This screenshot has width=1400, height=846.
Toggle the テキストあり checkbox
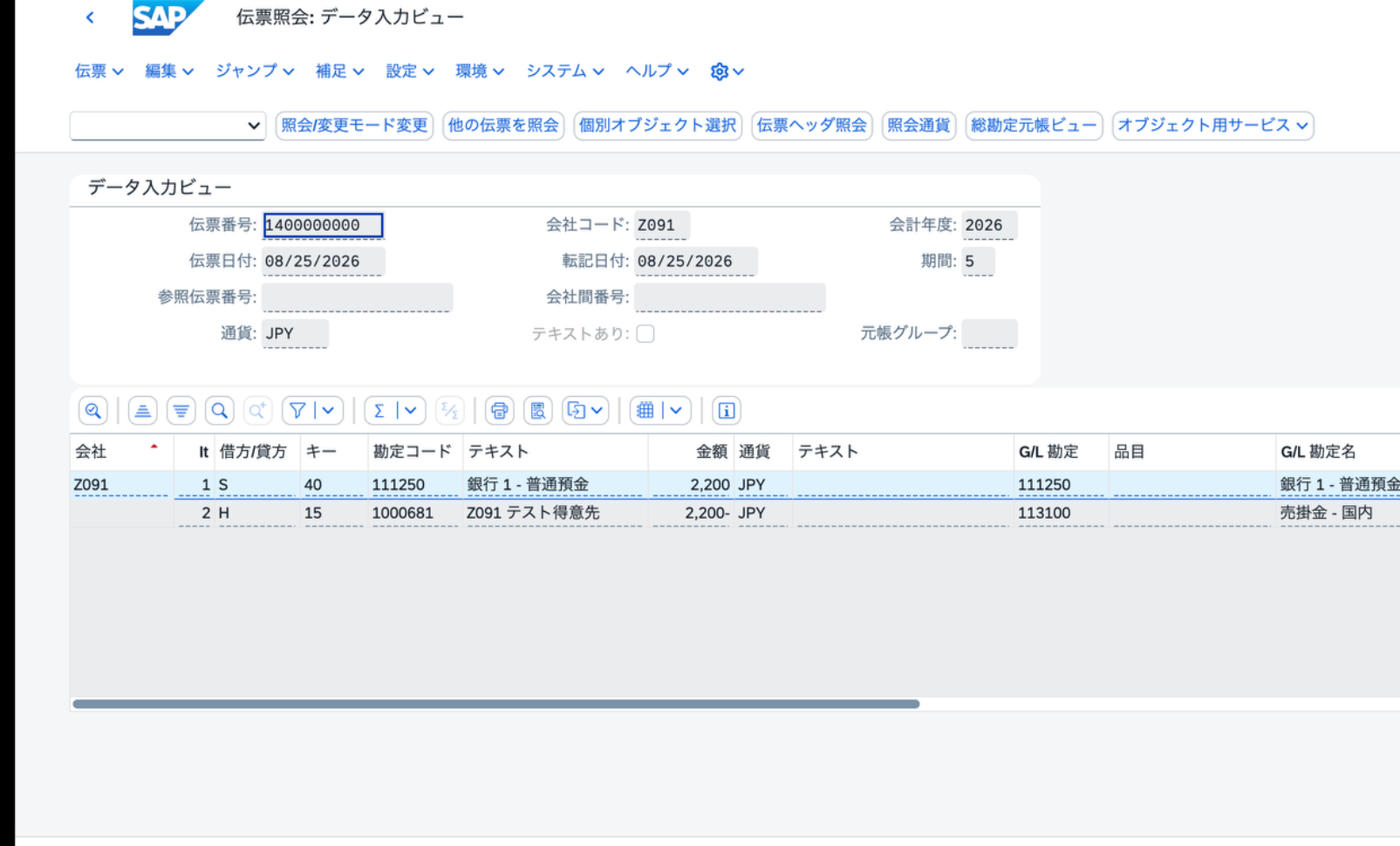tap(645, 334)
